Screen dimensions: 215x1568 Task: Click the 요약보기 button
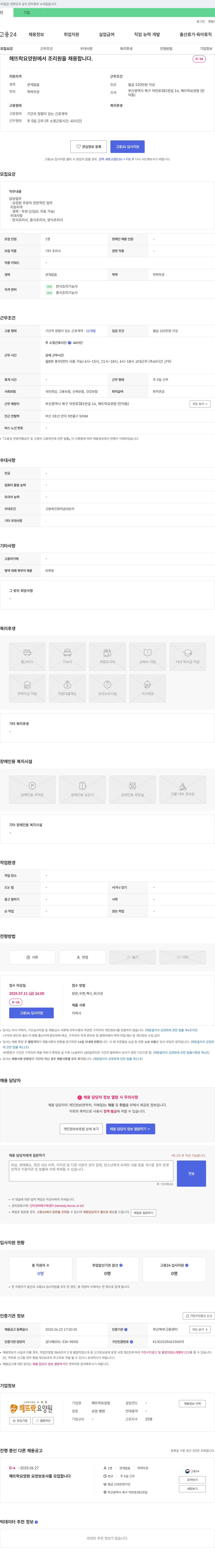click(192, 1480)
